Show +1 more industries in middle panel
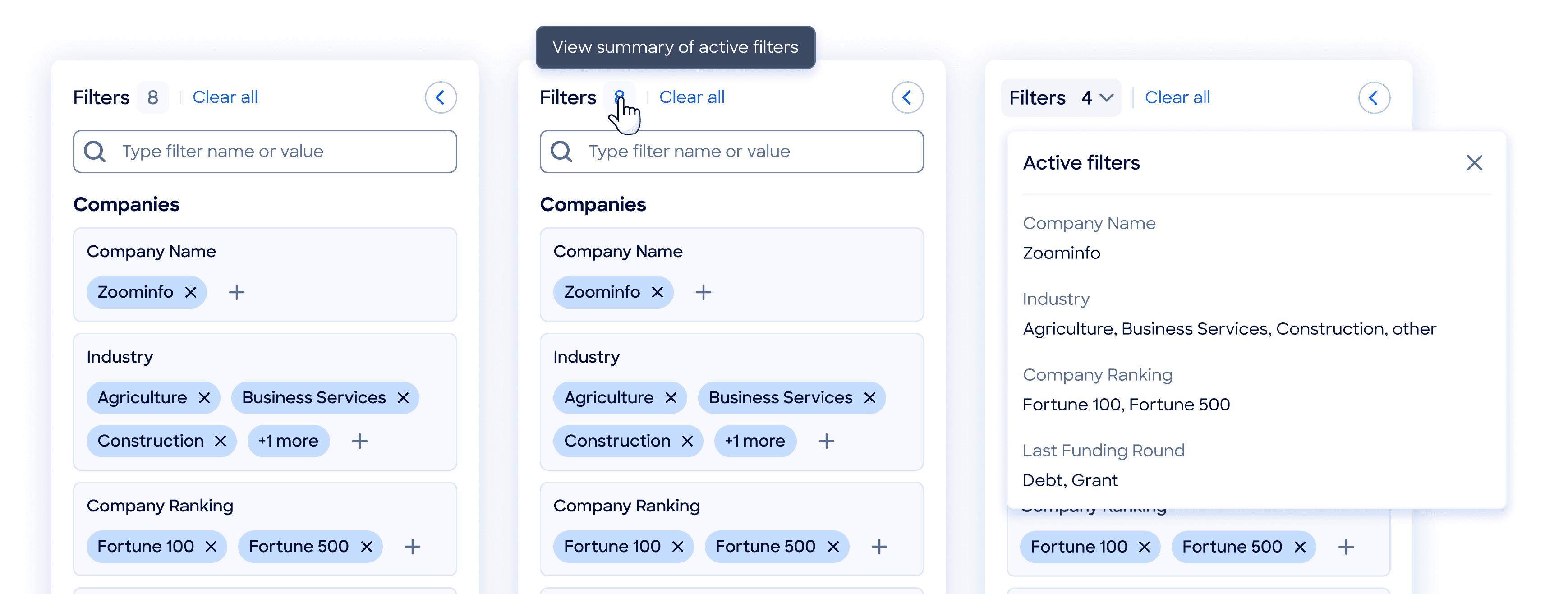 tap(755, 441)
